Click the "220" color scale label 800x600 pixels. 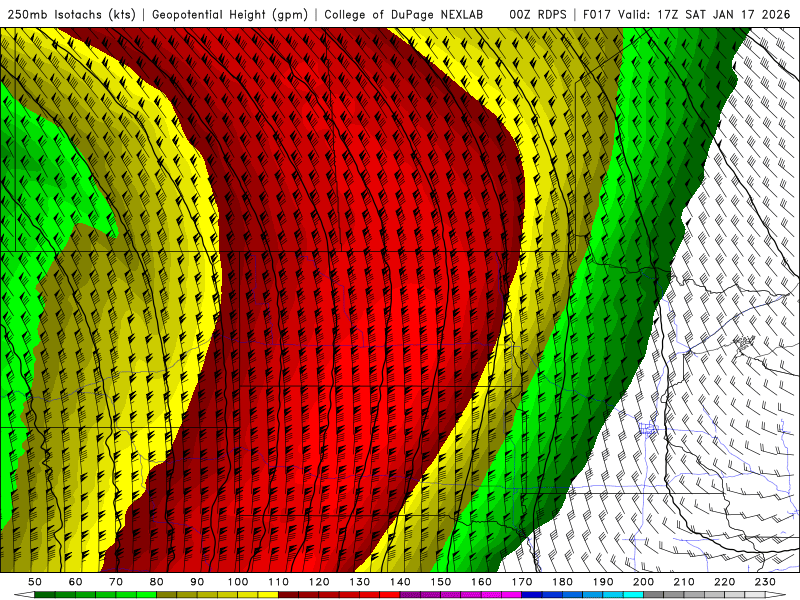point(724,582)
